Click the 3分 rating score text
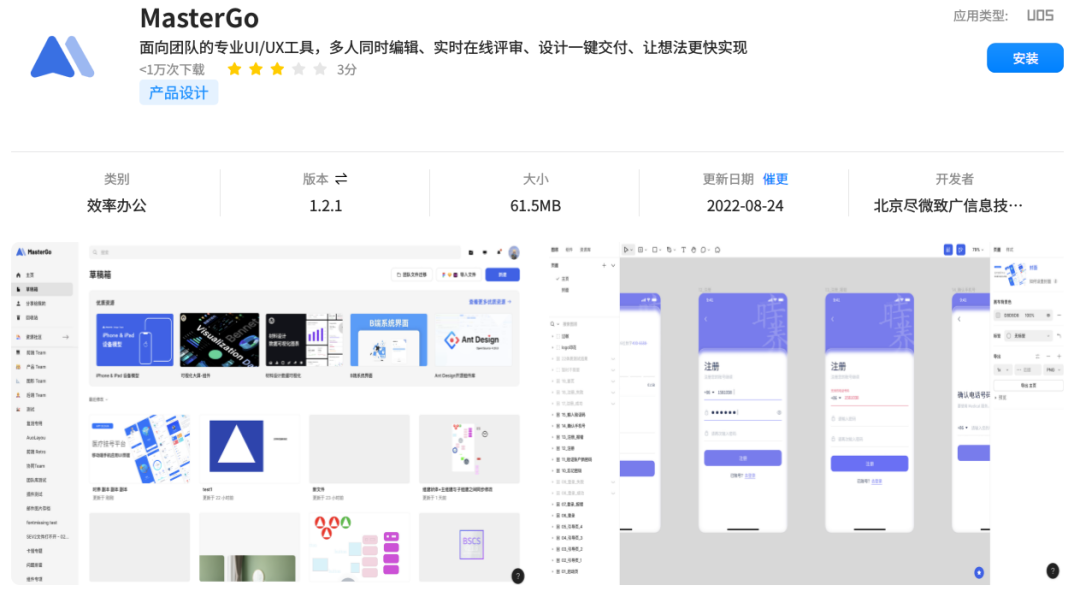 pos(346,70)
